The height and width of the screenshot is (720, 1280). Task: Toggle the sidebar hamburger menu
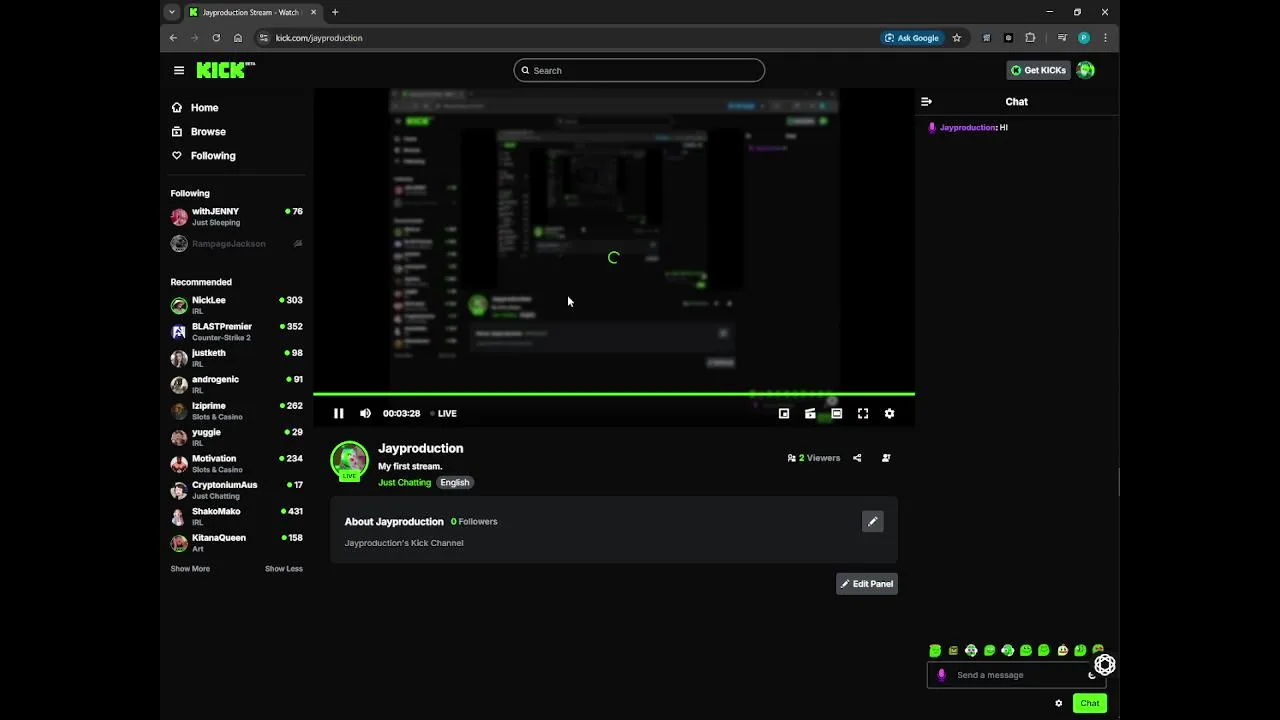(179, 70)
